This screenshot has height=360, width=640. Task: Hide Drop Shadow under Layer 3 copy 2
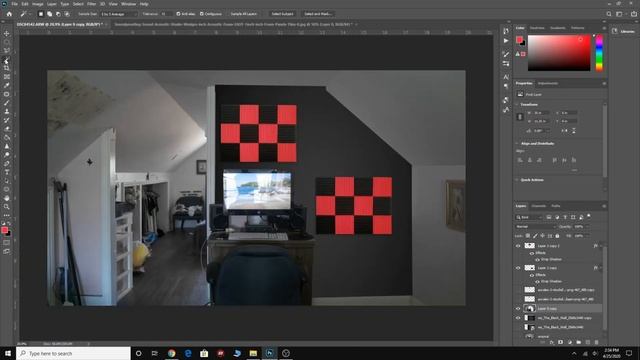tap(537, 260)
